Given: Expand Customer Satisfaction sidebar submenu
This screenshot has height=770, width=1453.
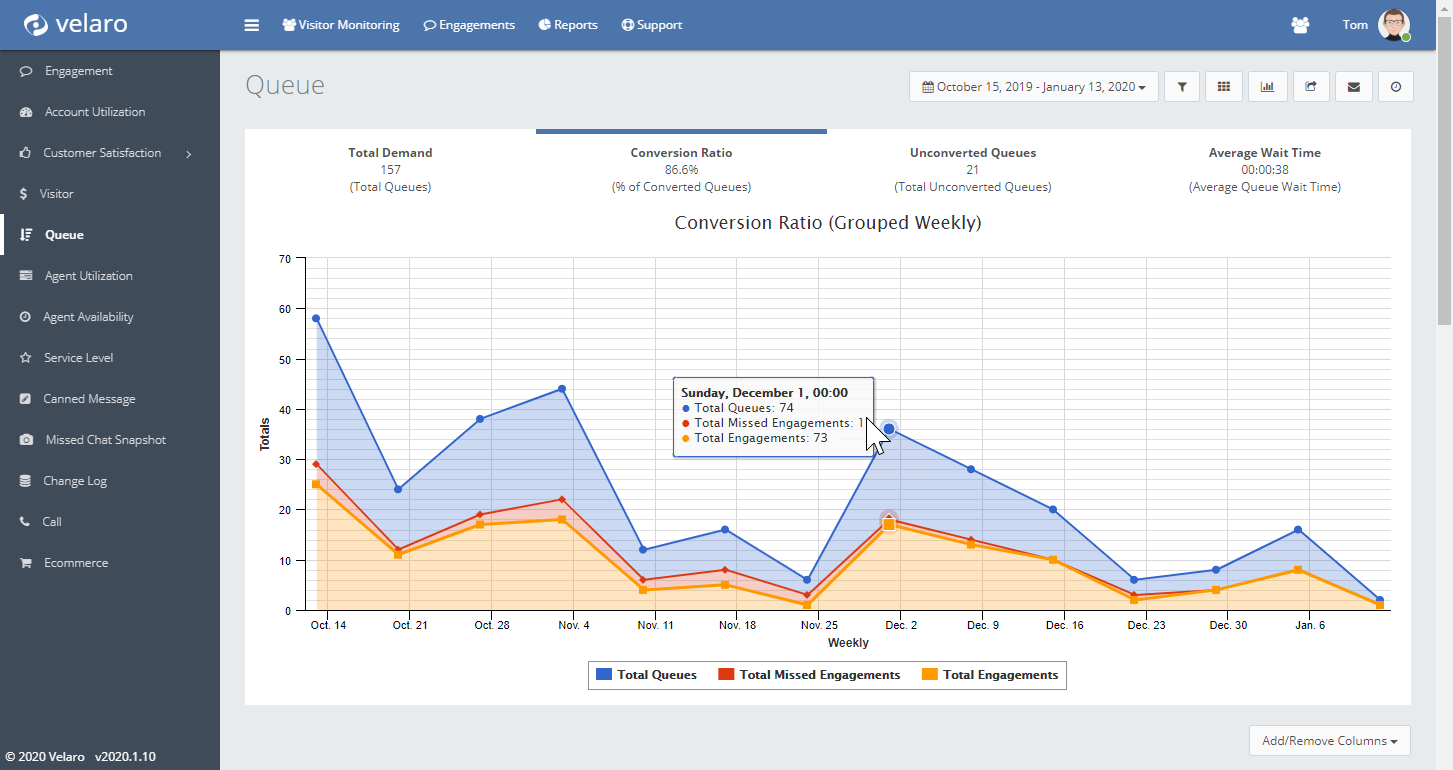Looking at the screenshot, I should click(x=110, y=153).
